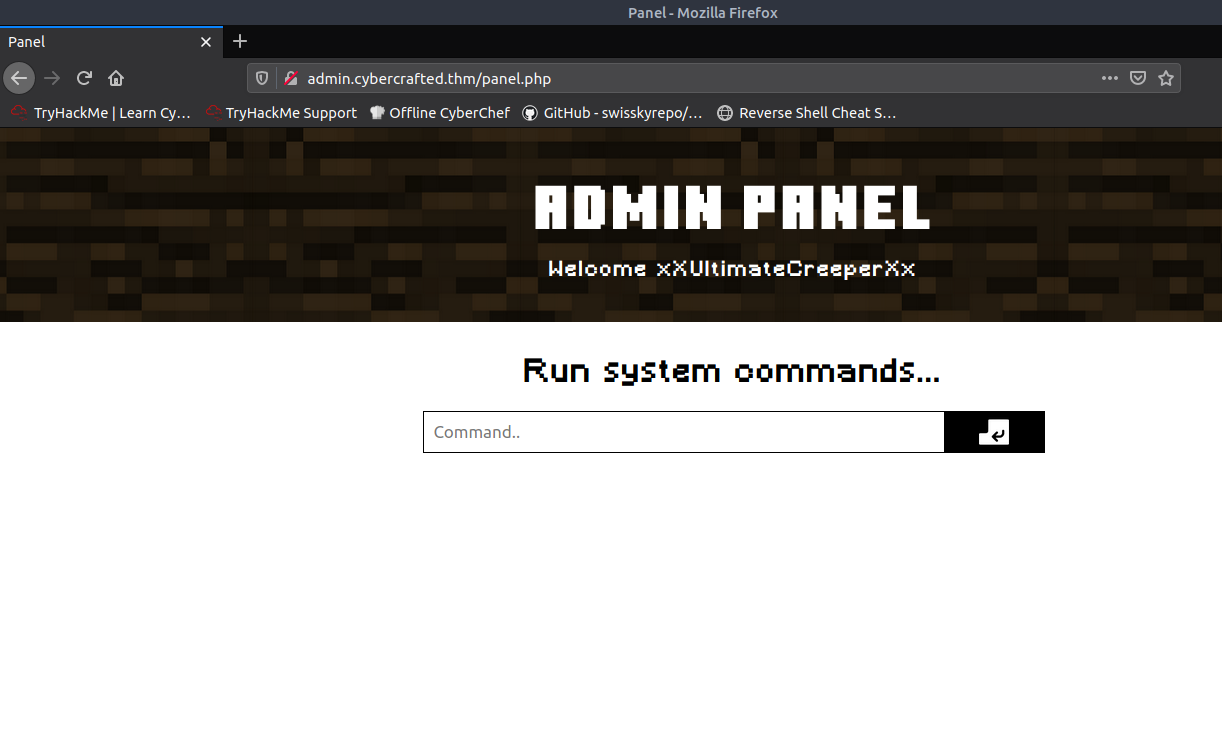Open the Reverse Shell Cheat Sheet bookmark
This screenshot has height=746, width=1222.
point(806,113)
